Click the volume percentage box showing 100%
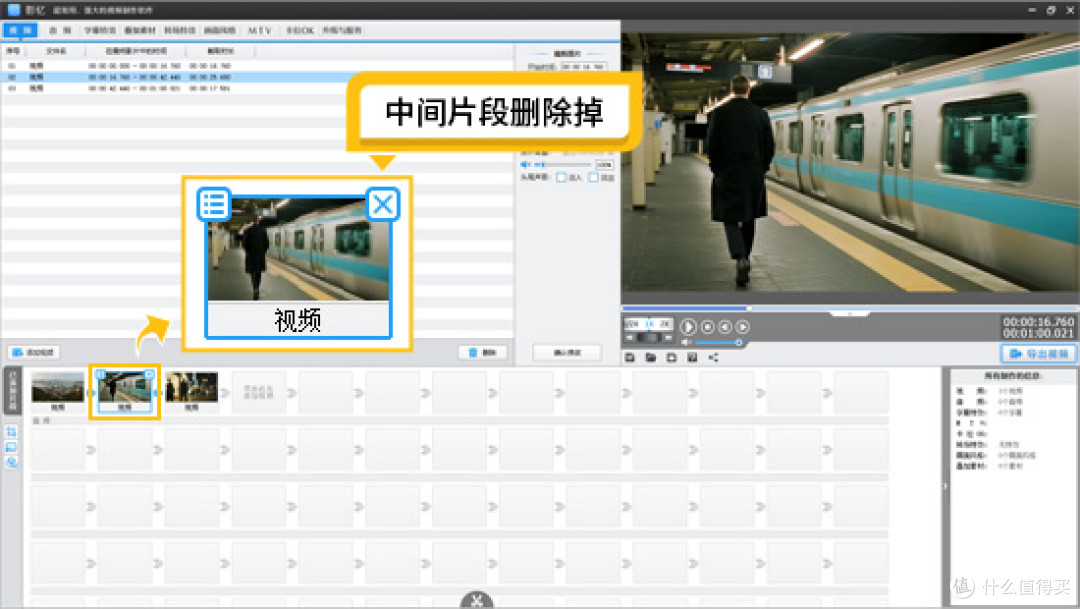Screen dimensions: 1080x609 (604, 165)
